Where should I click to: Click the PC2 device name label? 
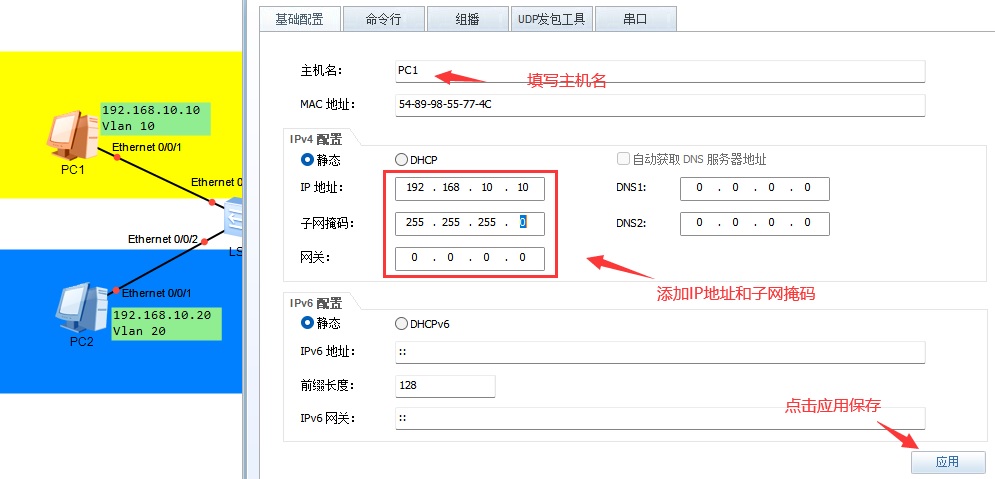point(81,343)
